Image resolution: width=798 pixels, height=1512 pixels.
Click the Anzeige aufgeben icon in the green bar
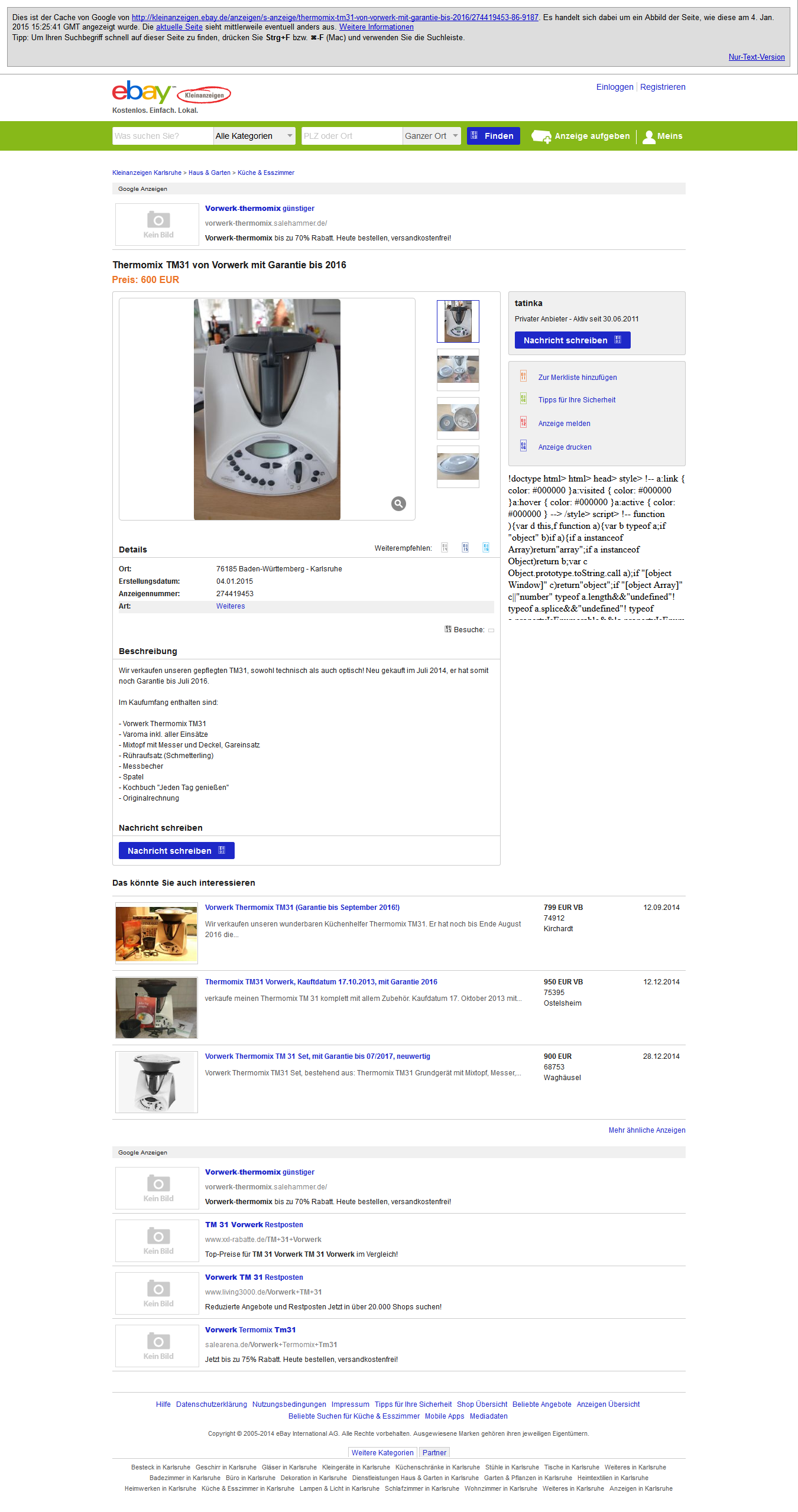(x=541, y=136)
